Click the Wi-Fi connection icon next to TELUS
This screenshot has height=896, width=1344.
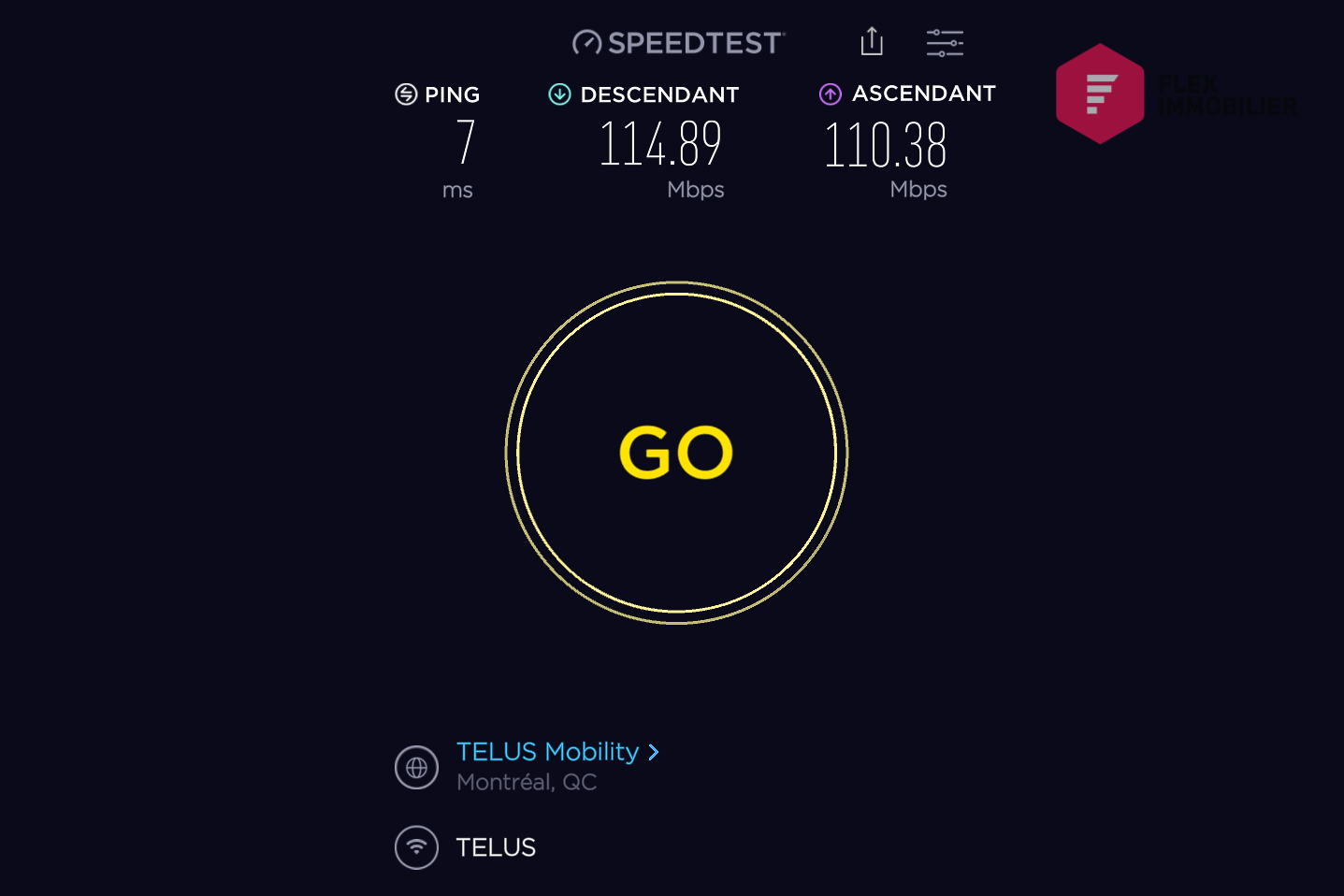(x=416, y=847)
